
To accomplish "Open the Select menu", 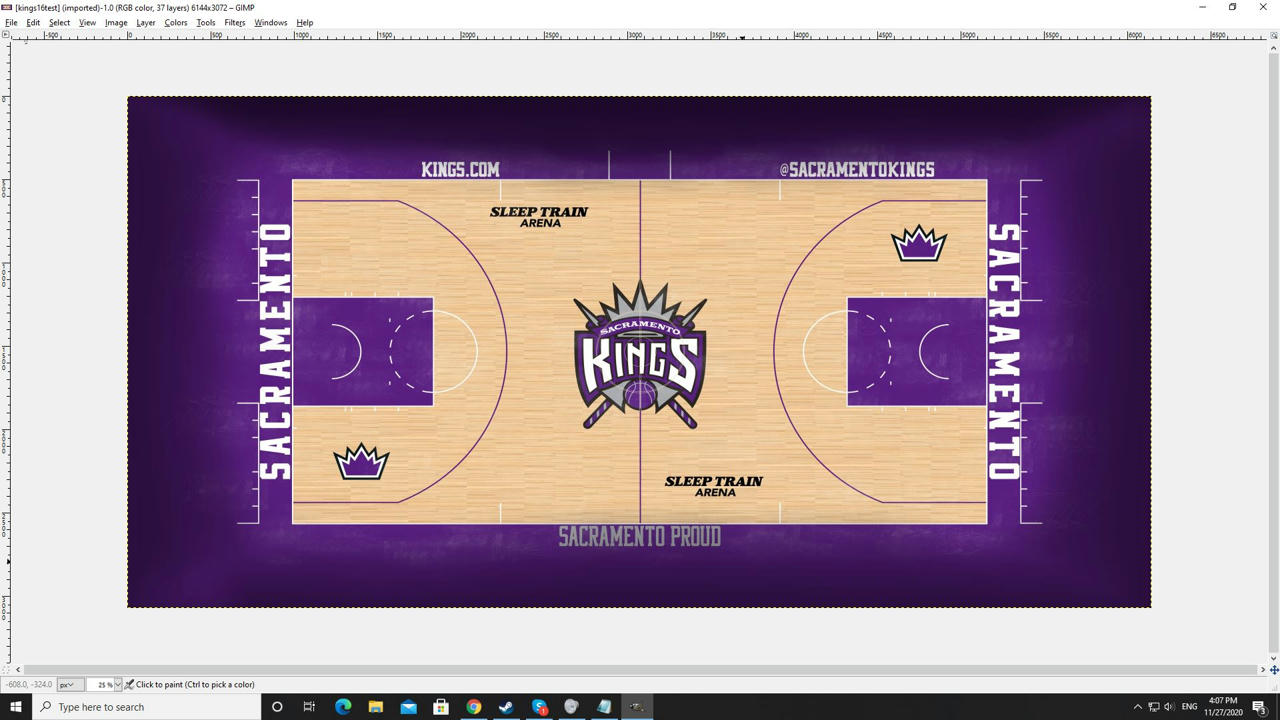I will (59, 22).
